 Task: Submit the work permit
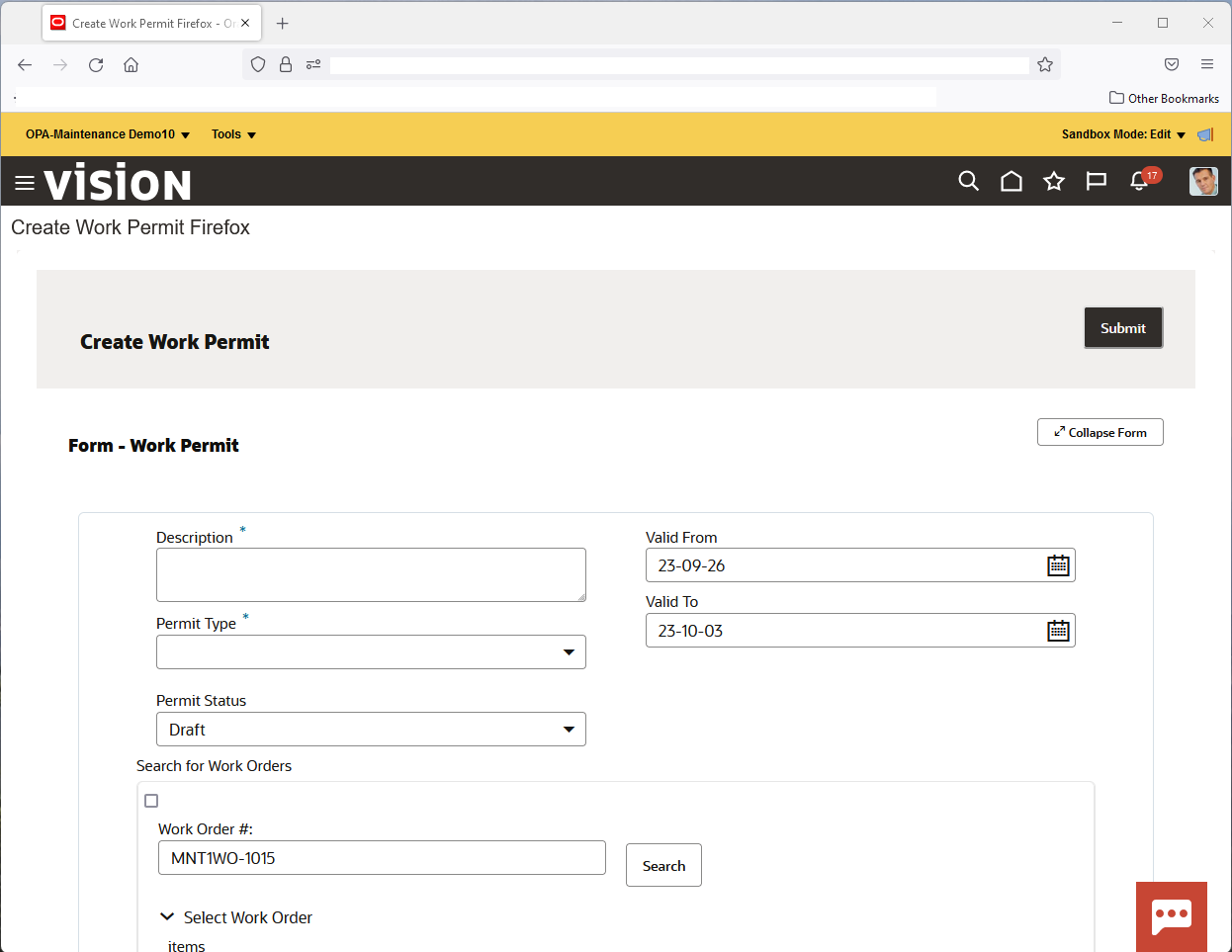point(1123,327)
